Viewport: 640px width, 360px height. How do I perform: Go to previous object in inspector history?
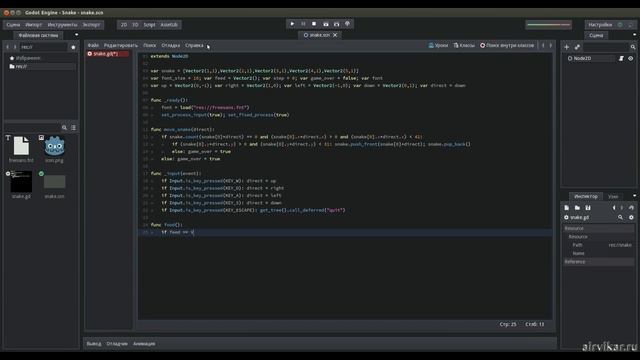614,208
